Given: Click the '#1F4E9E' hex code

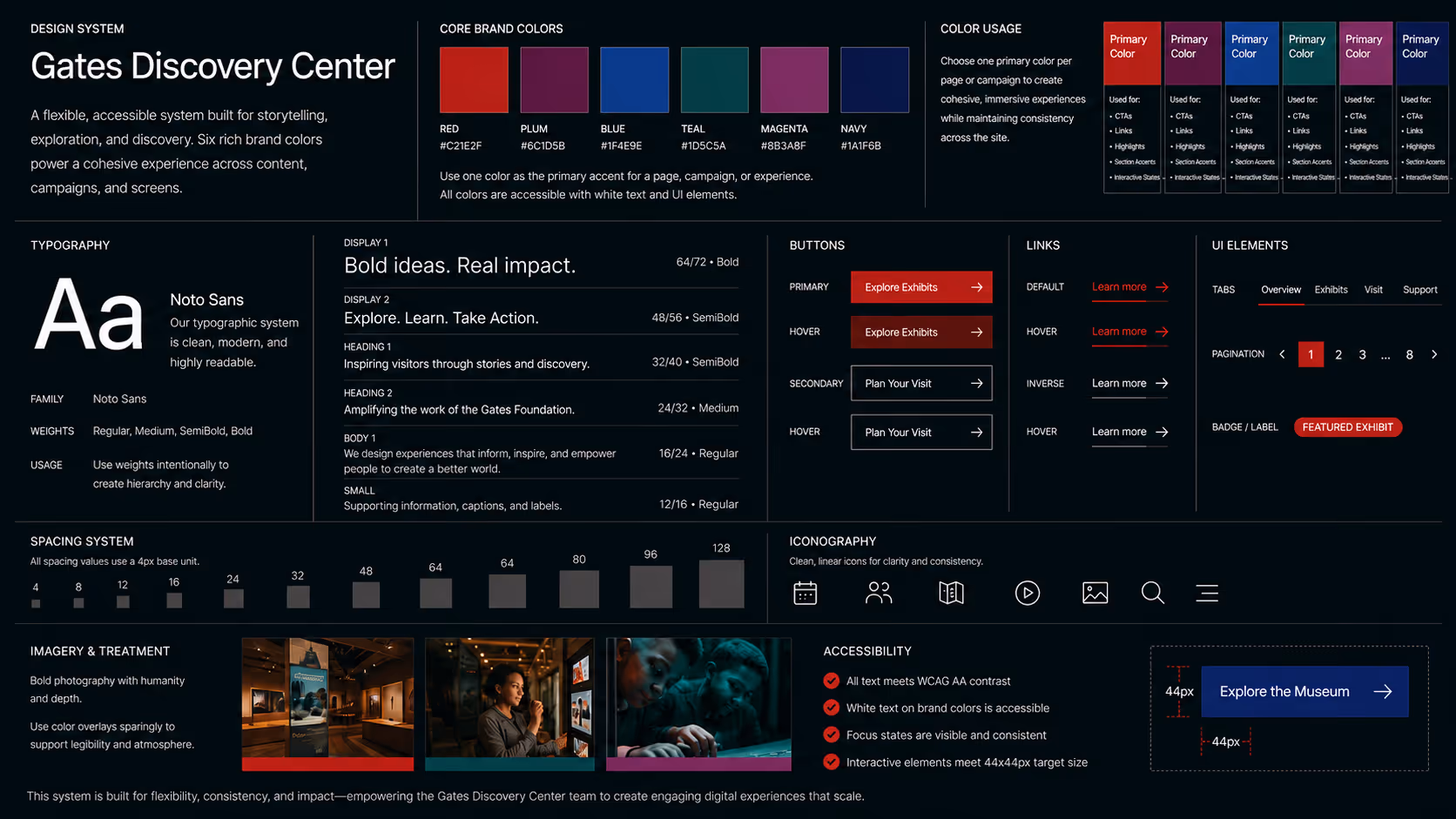Looking at the screenshot, I should click(x=621, y=146).
